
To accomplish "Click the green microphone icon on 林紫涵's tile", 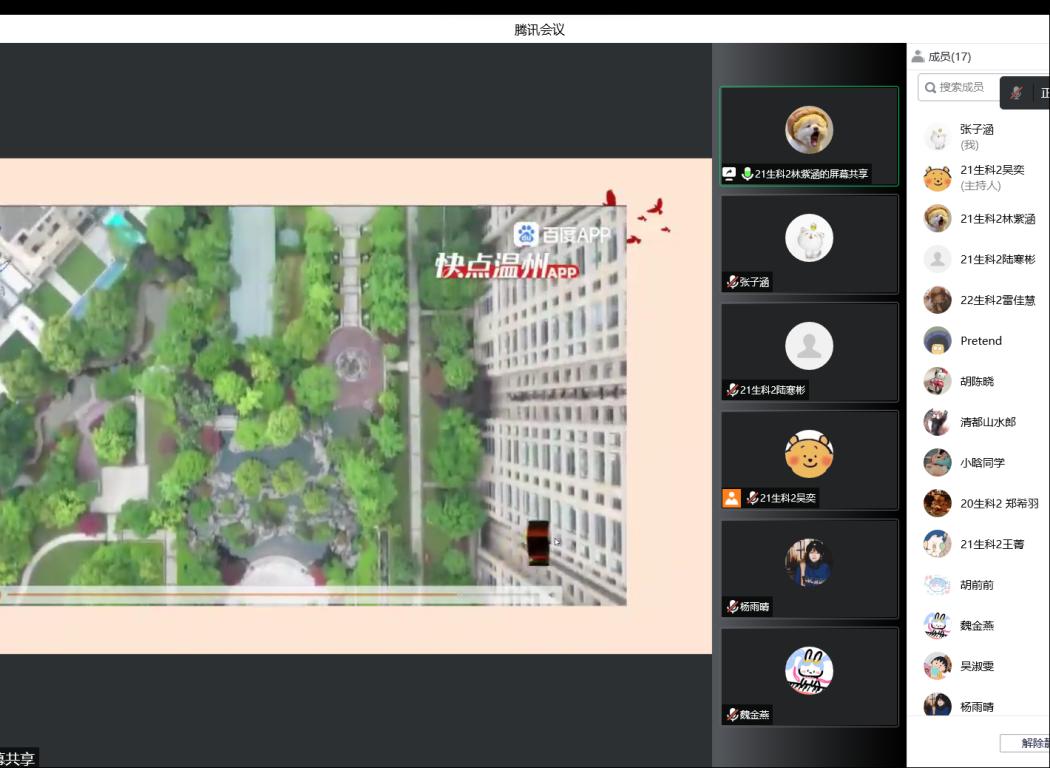I will [x=747, y=174].
